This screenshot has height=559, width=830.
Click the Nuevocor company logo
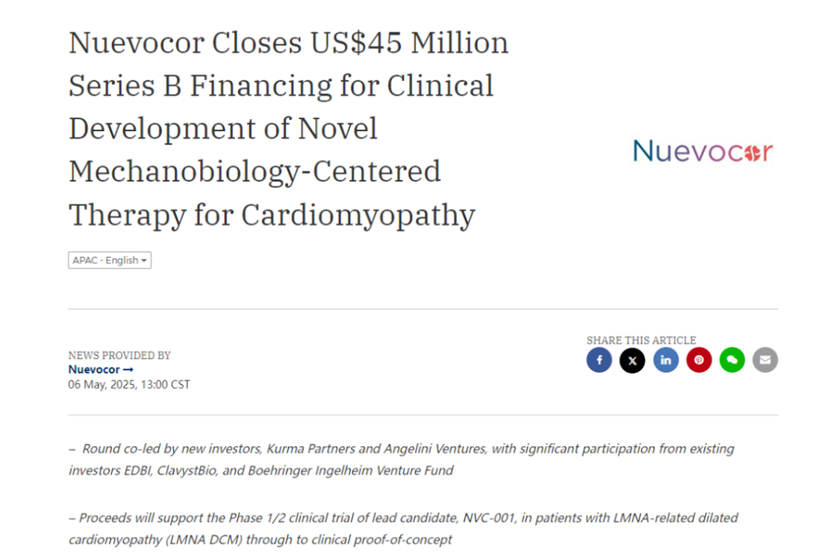coord(702,152)
